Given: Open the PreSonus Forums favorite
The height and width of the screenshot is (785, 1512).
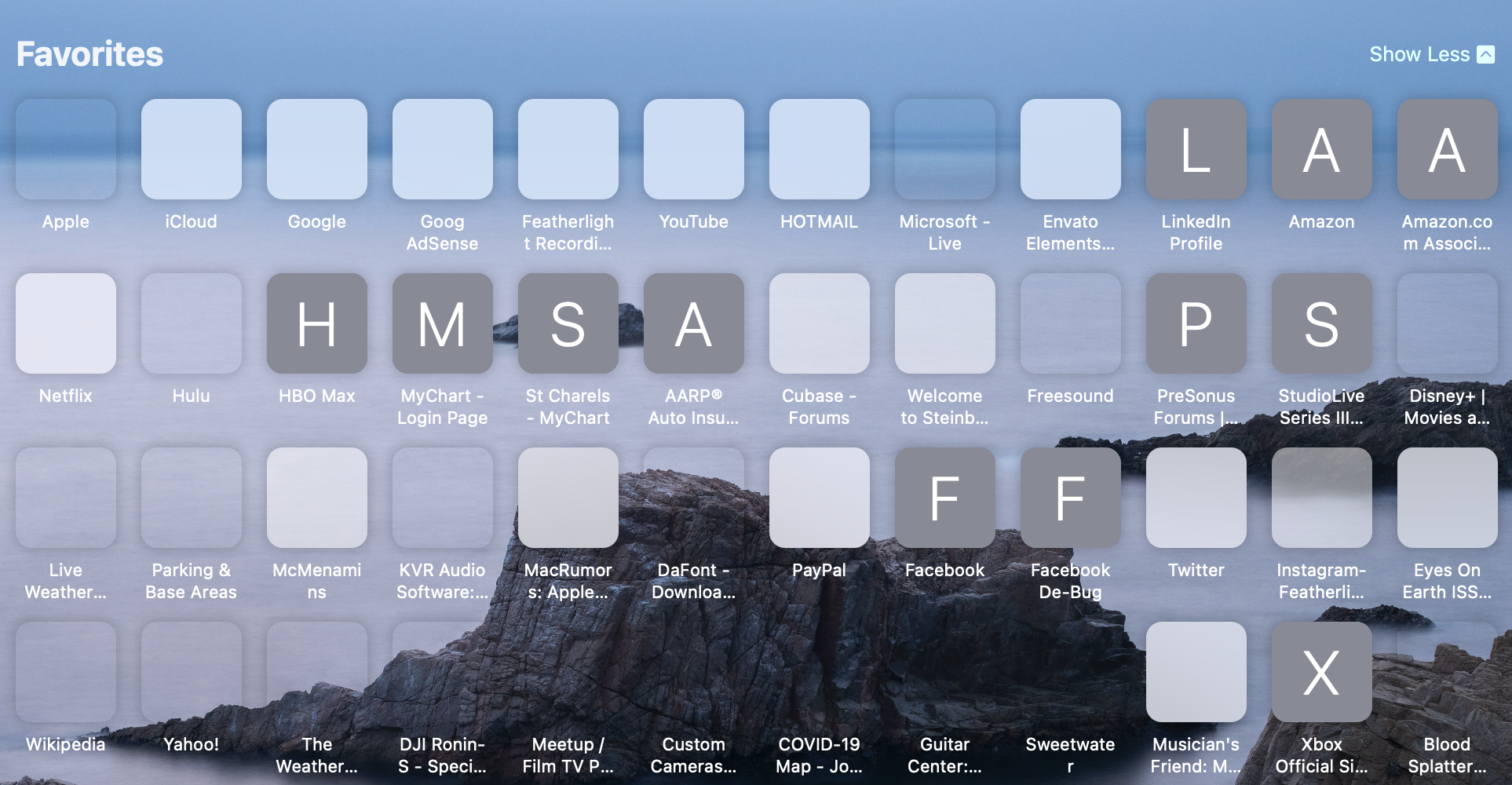Looking at the screenshot, I should point(1196,323).
